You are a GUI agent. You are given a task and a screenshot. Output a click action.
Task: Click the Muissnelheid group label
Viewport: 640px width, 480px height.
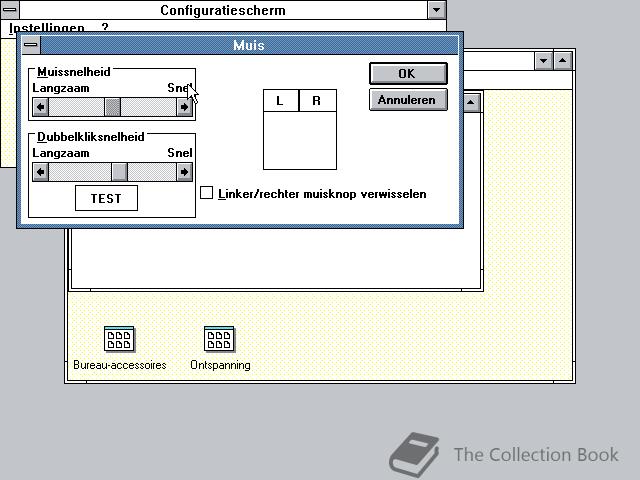pyautogui.click(x=74, y=72)
